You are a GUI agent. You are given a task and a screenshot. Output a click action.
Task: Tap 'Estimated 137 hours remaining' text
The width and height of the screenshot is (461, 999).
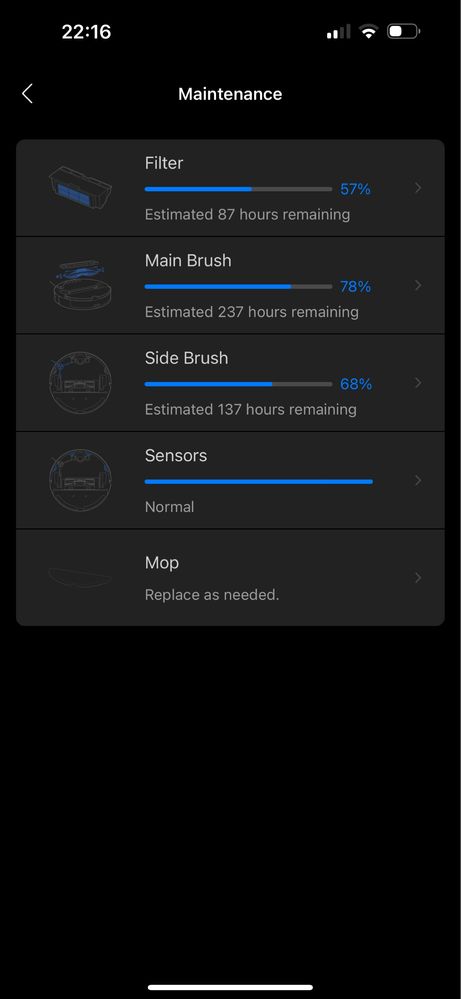tap(251, 409)
